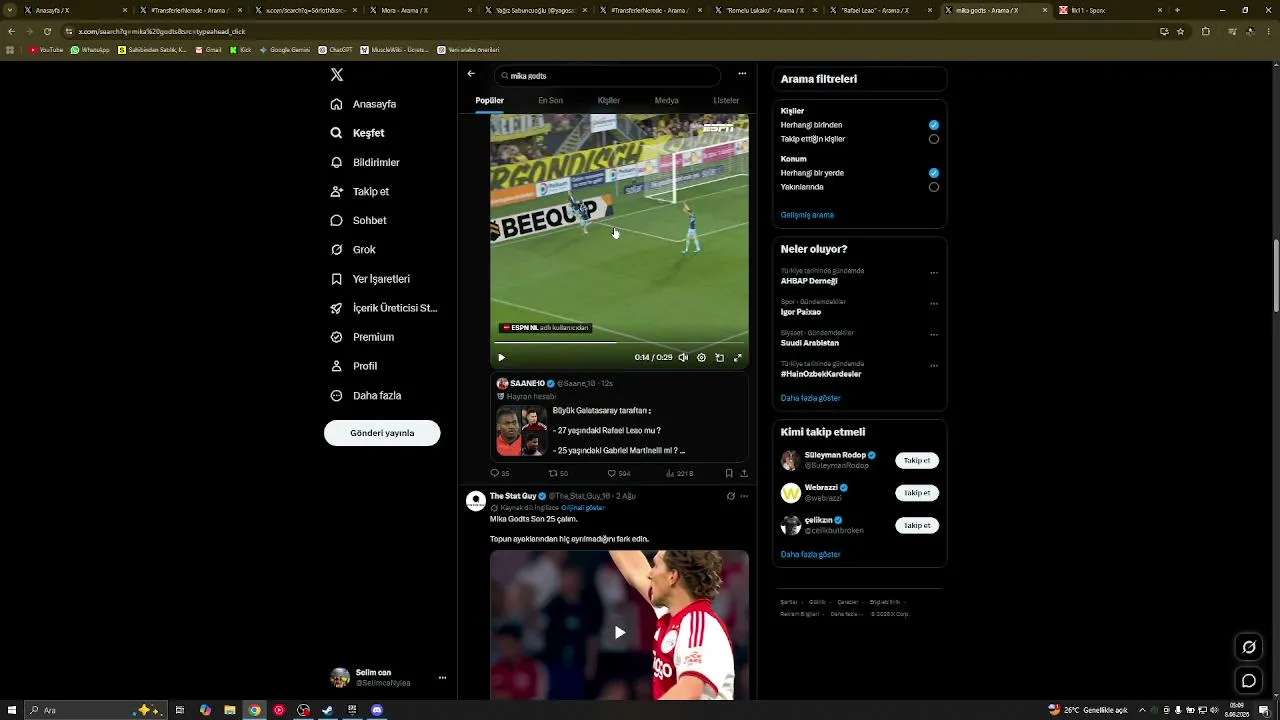1280x720 pixels.
Task: Bookmark the ESPN video post
Action: [x=729, y=473]
